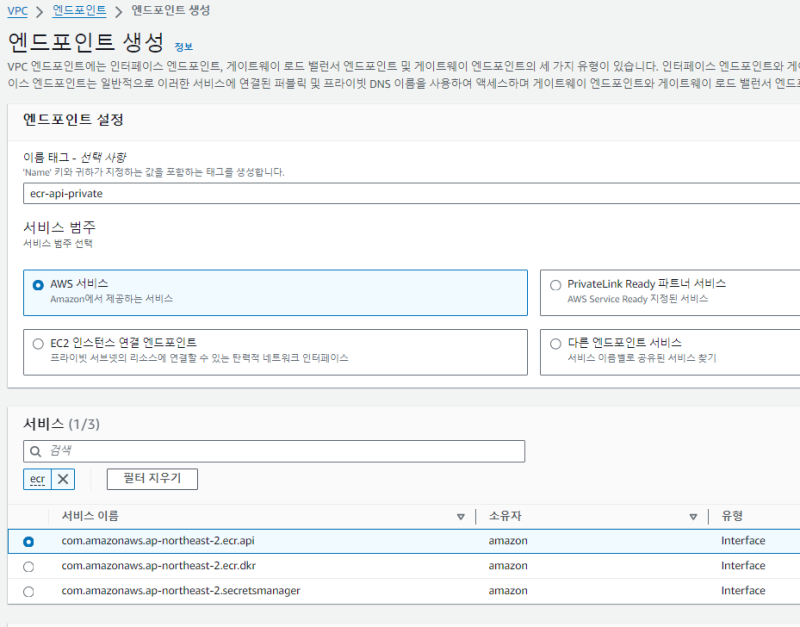This screenshot has height=627, width=800.
Task: Select the ecr.dkr service radio button
Action: (28, 566)
